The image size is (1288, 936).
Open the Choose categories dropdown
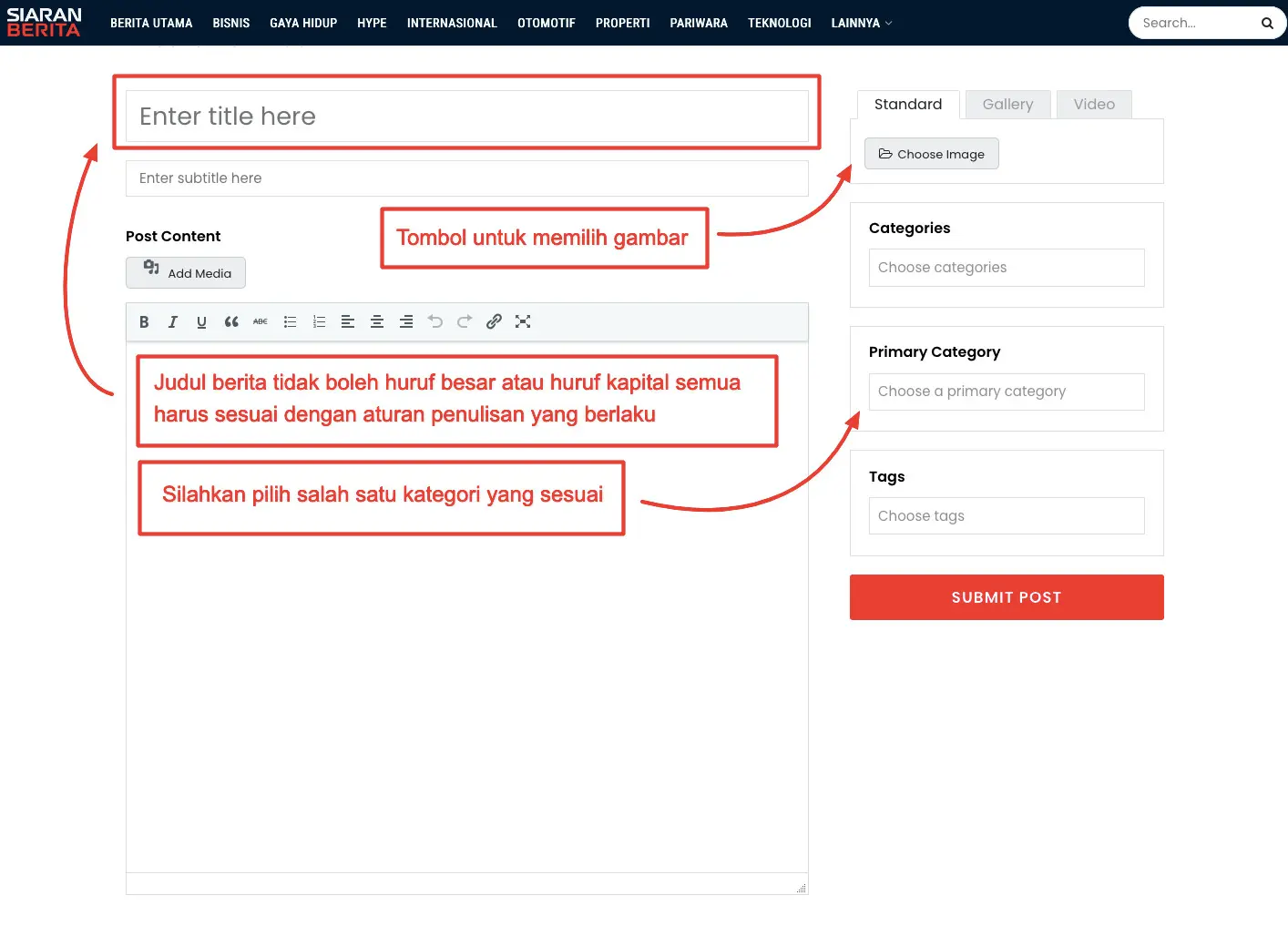point(1006,268)
